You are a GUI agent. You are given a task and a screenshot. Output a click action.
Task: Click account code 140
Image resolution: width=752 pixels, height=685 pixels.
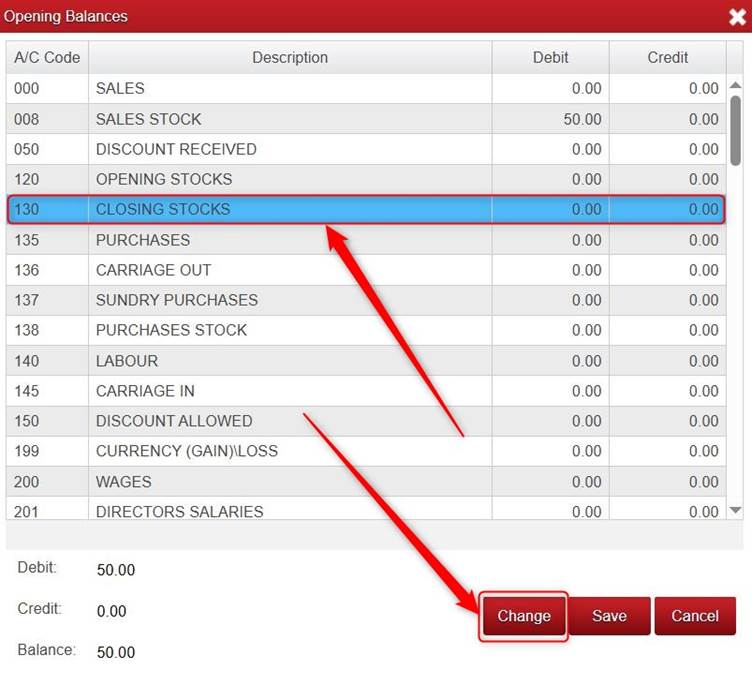coord(26,361)
